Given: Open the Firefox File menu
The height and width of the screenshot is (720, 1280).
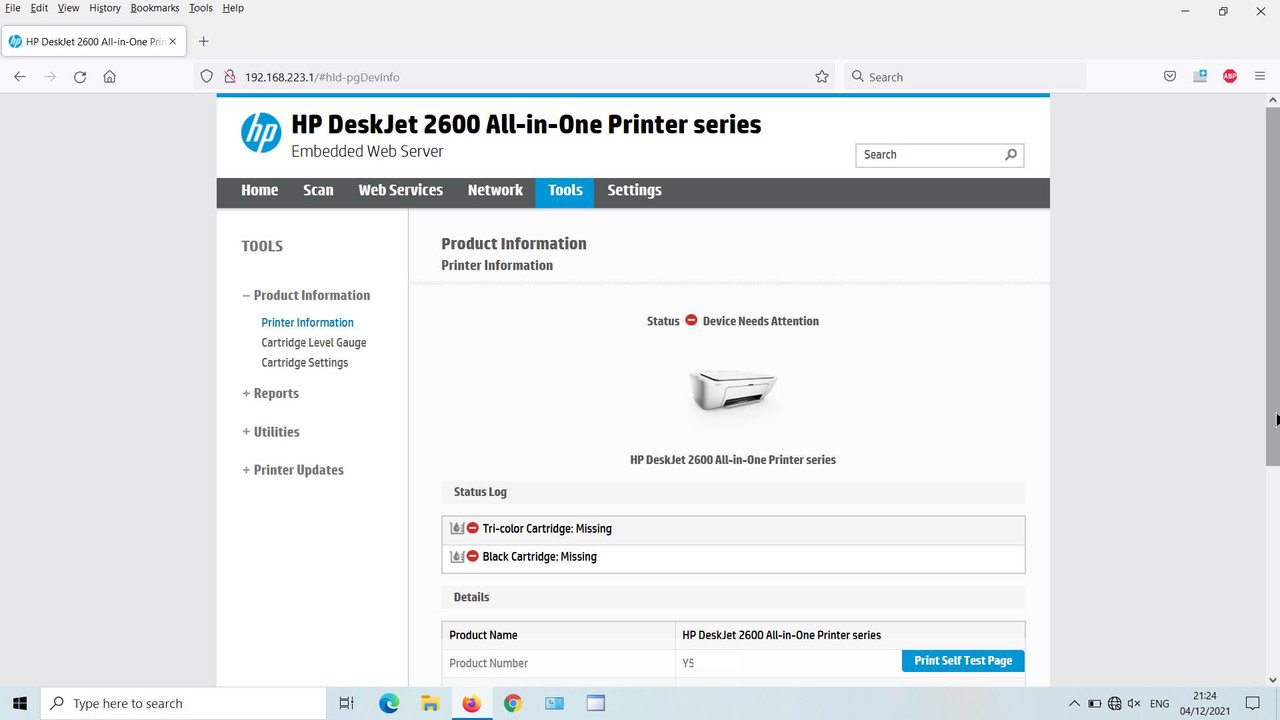Looking at the screenshot, I should [13, 8].
